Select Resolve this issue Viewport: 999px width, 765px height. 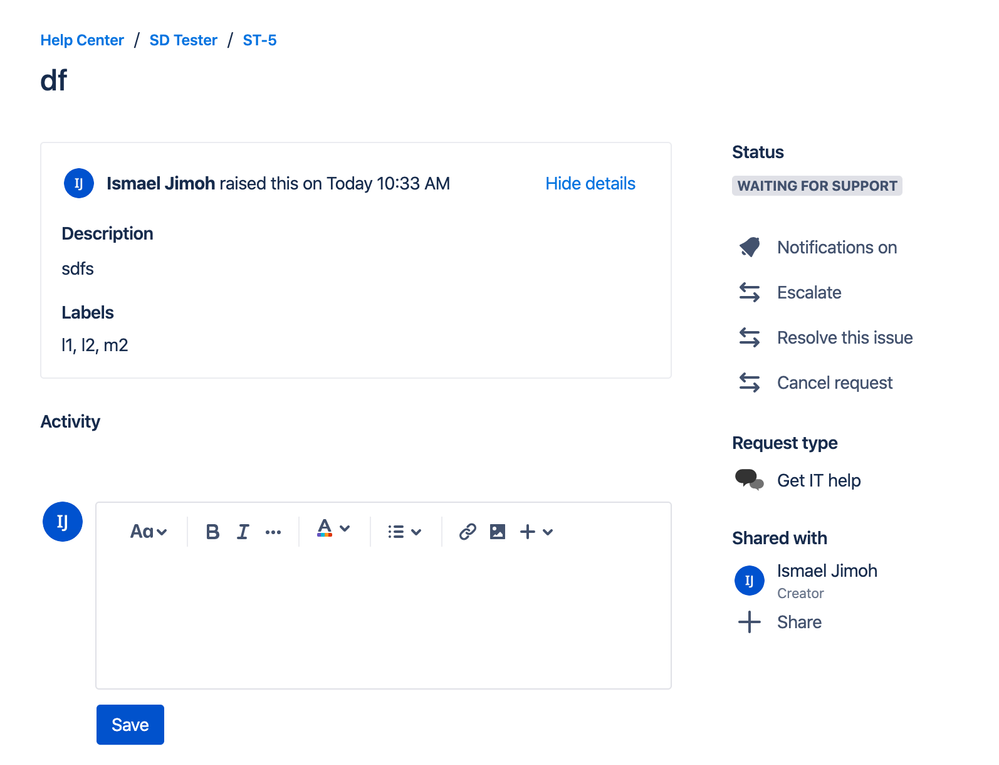pos(844,337)
